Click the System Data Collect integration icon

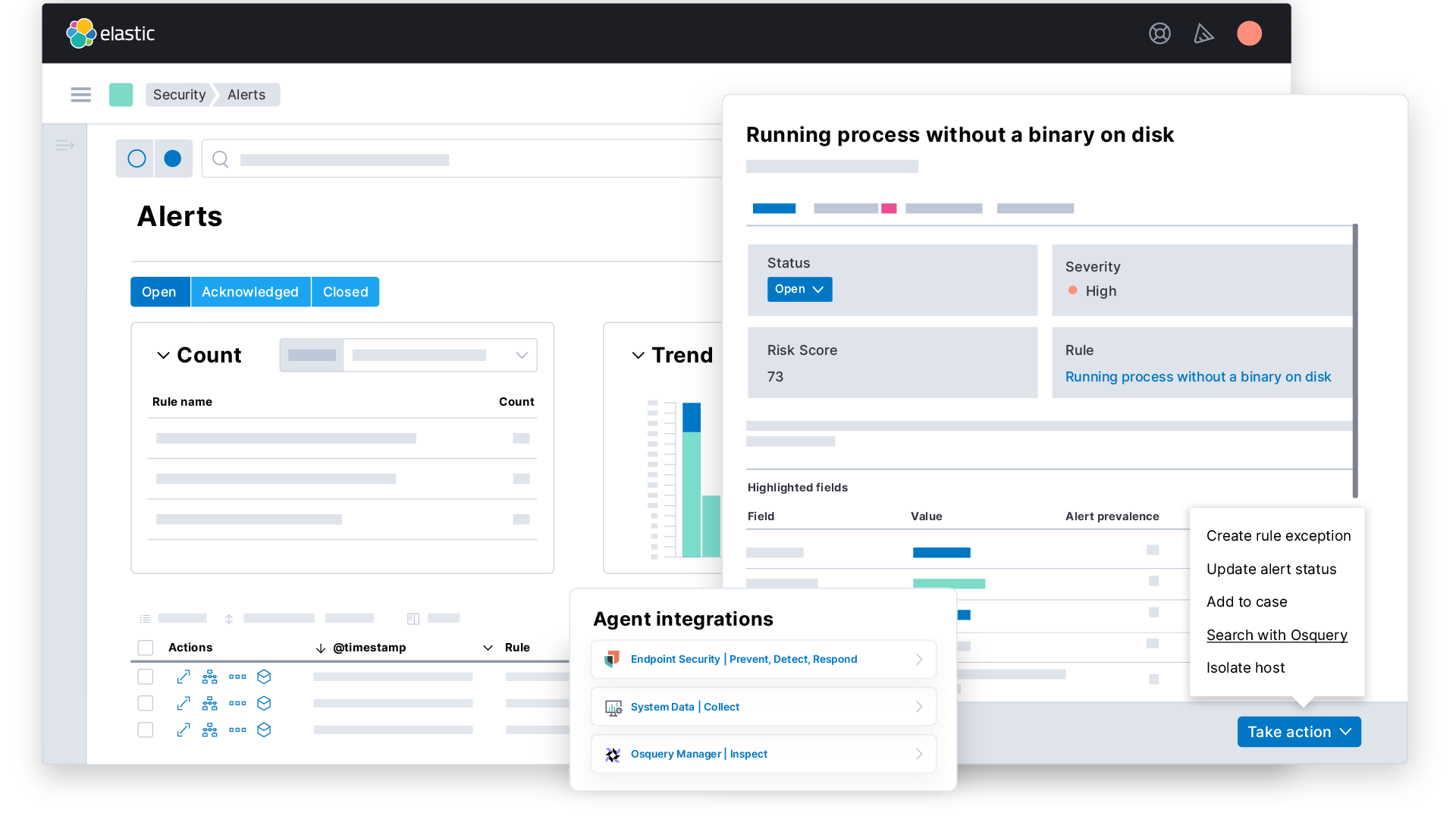click(612, 707)
